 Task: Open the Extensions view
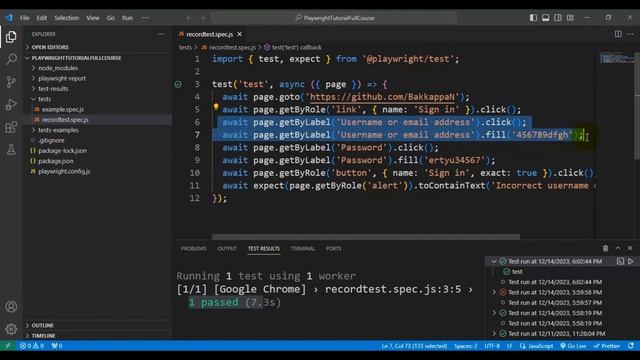[x=11, y=127]
